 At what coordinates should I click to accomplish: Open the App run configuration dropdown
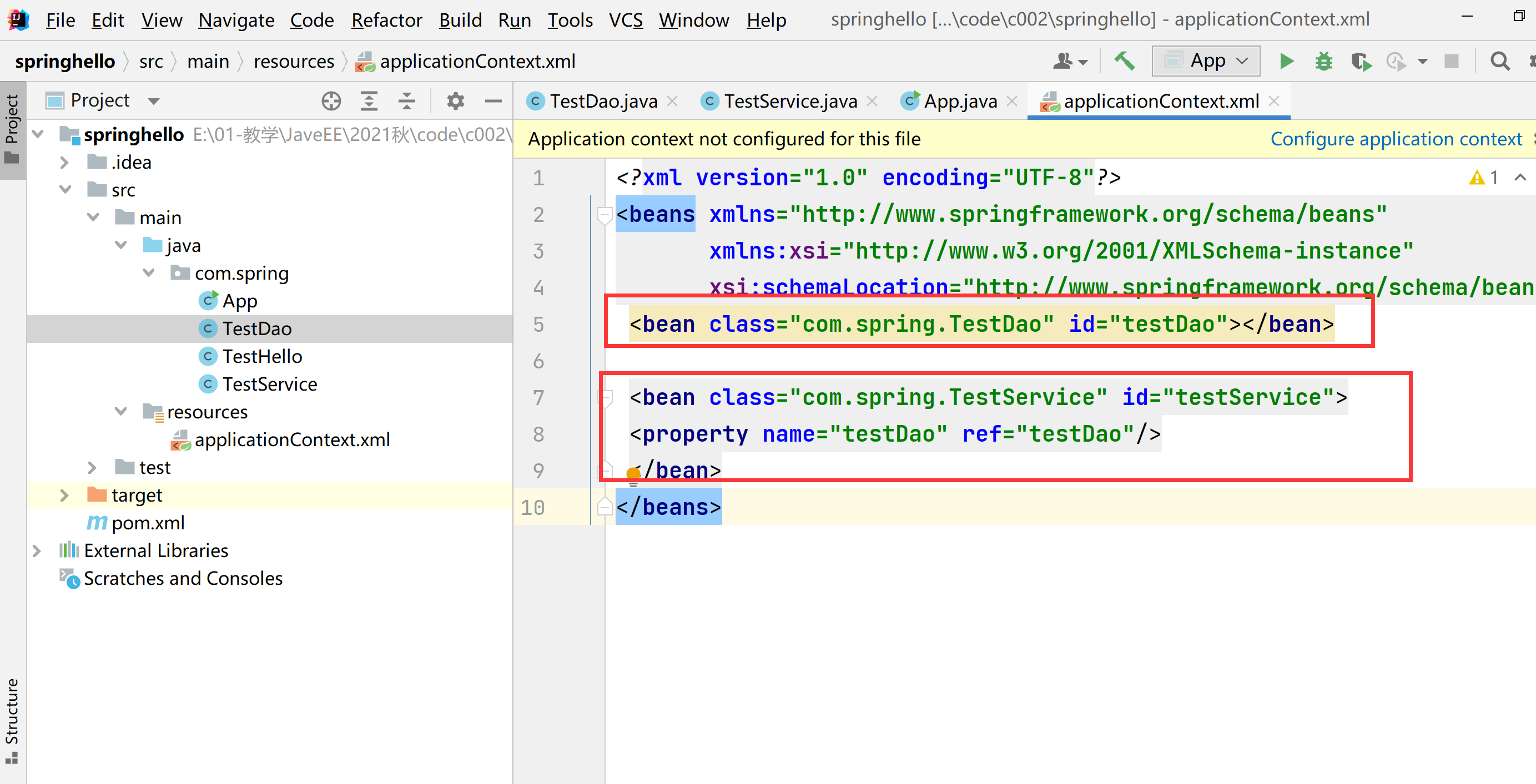coord(1206,61)
